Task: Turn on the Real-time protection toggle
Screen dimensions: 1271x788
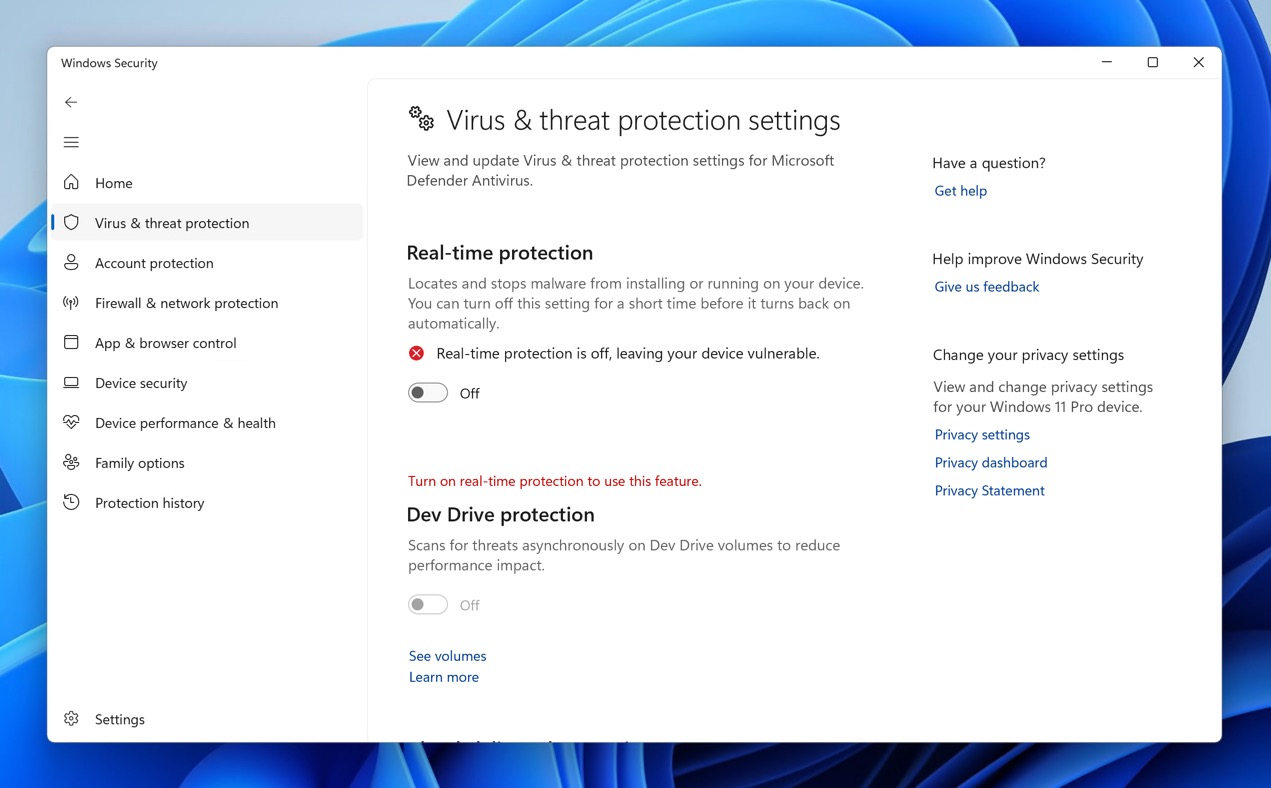Action: 427,393
